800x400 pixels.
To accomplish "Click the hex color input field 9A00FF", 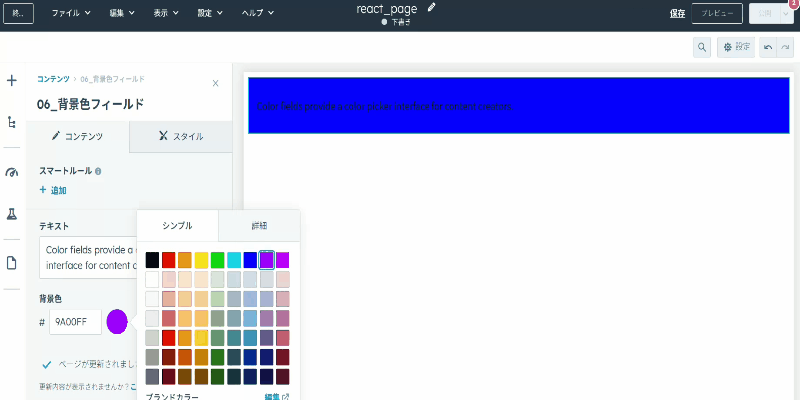I will [76, 322].
